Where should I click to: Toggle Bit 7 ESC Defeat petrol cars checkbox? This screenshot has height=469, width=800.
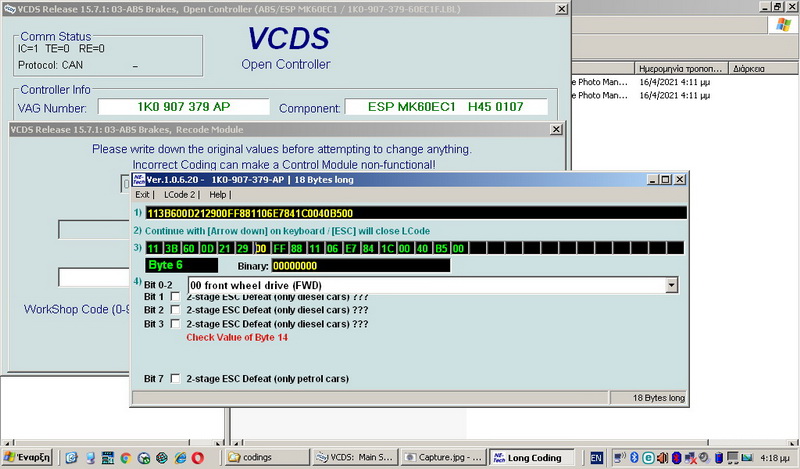[175, 379]
